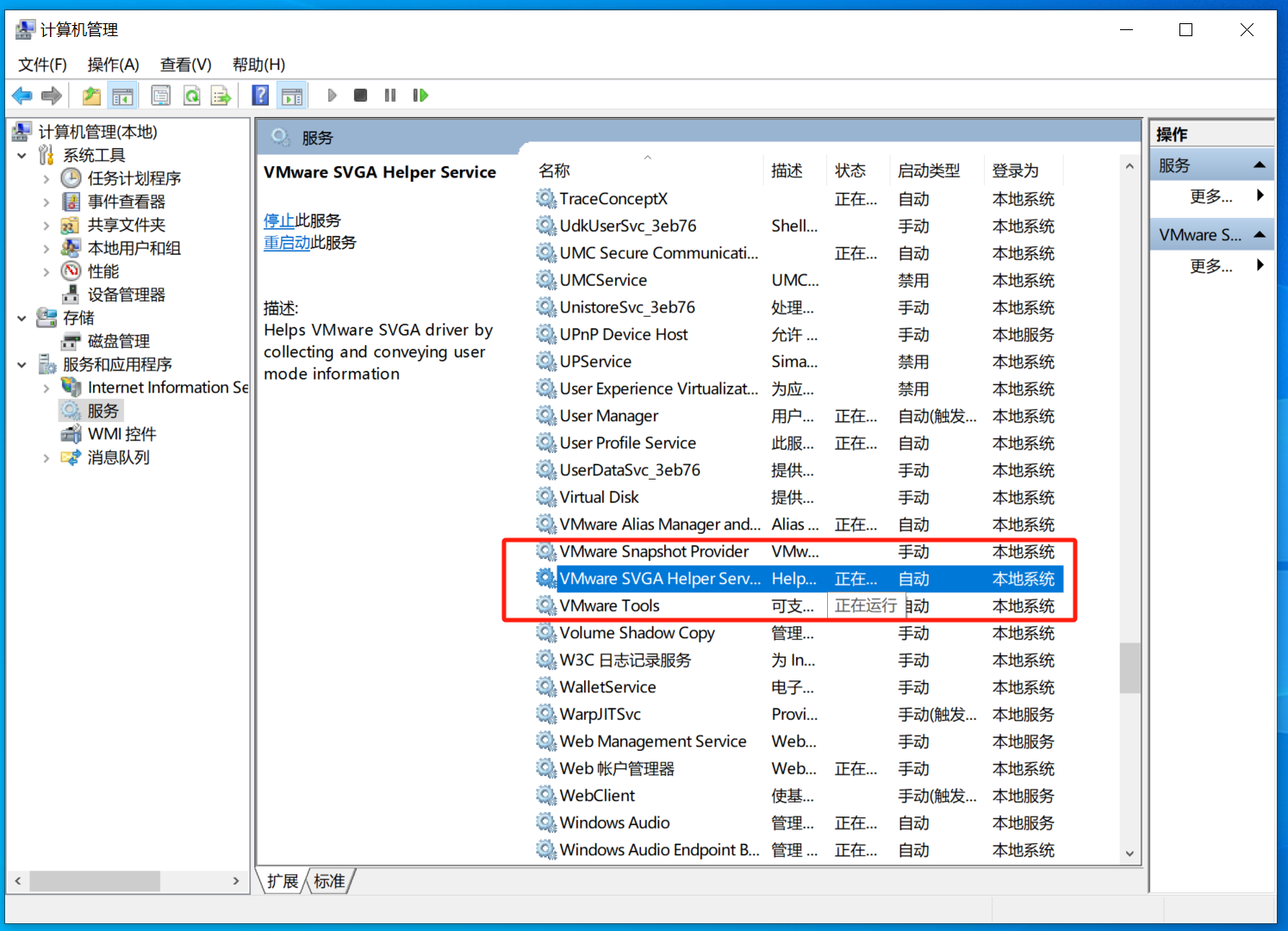The image size is (1288, 931).
Task: Open the 查看(V) menu
Action: (x=185, y=65)
